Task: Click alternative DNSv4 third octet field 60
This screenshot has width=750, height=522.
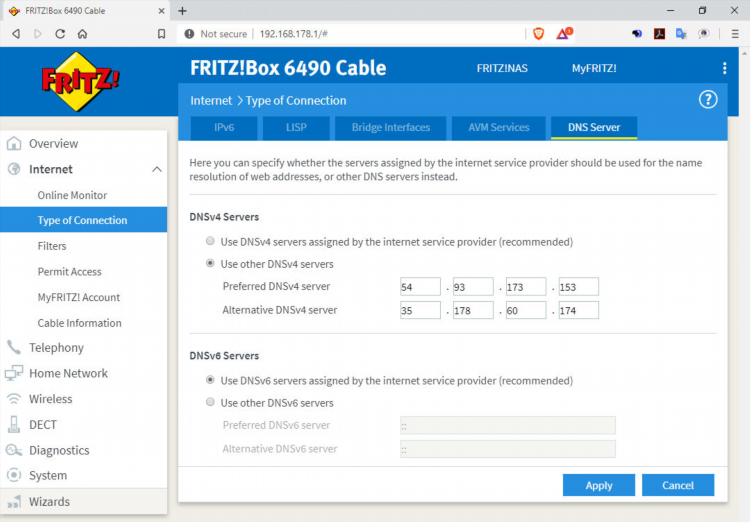Action: tap(526, 310)
